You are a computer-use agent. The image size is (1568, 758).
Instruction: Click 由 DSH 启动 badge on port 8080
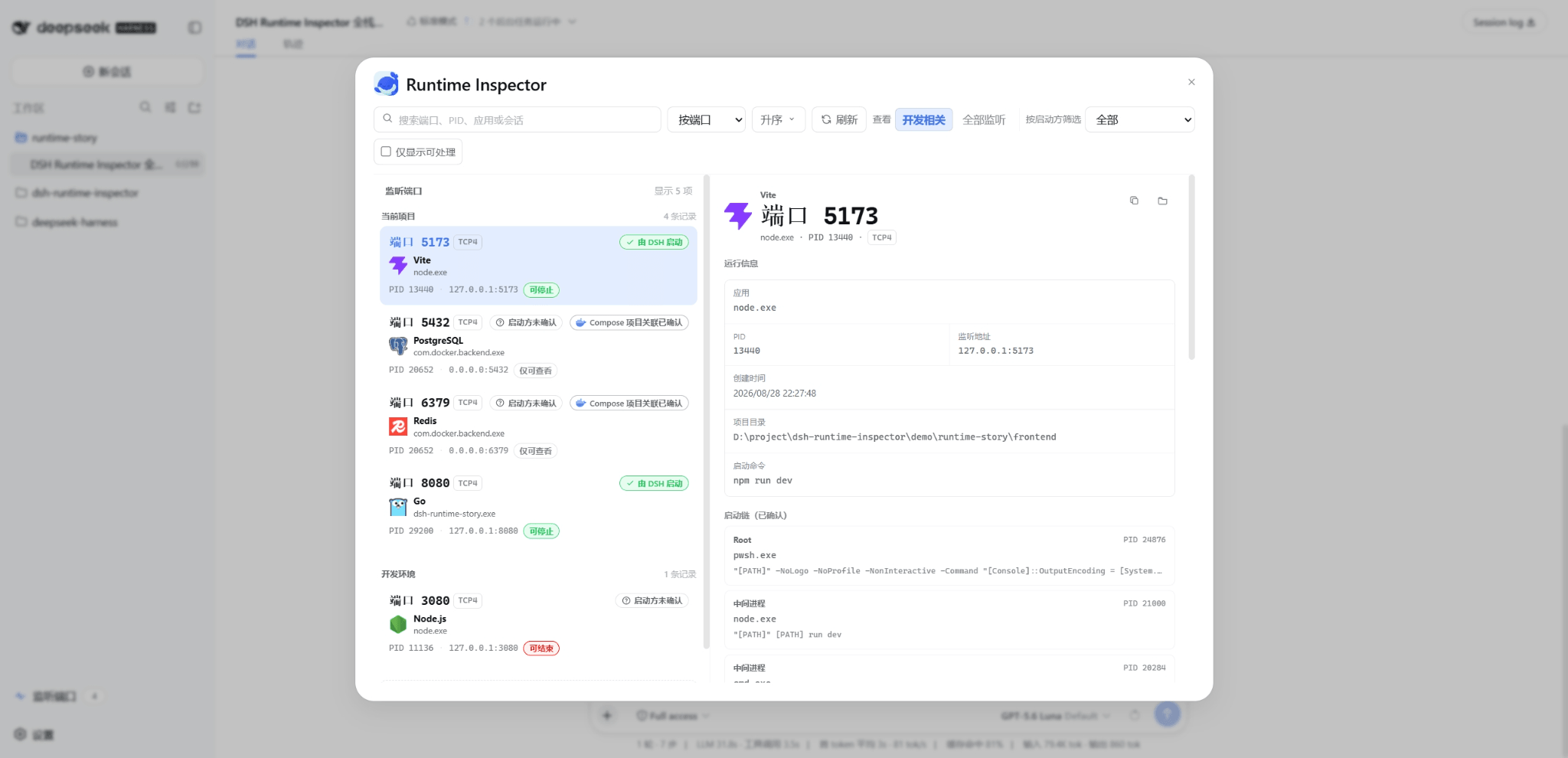pyautogui.click(x=654, y=483)
